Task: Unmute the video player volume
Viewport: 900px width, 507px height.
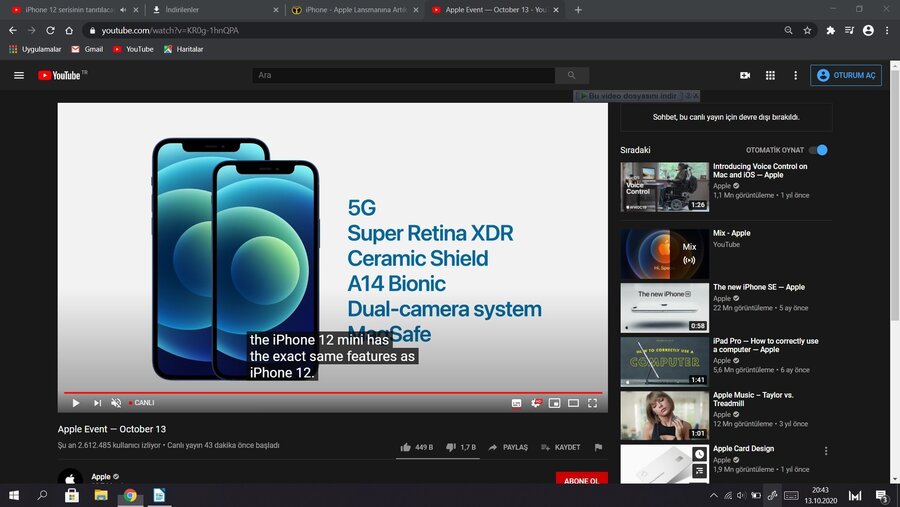Action: click(x=116, y=403)
